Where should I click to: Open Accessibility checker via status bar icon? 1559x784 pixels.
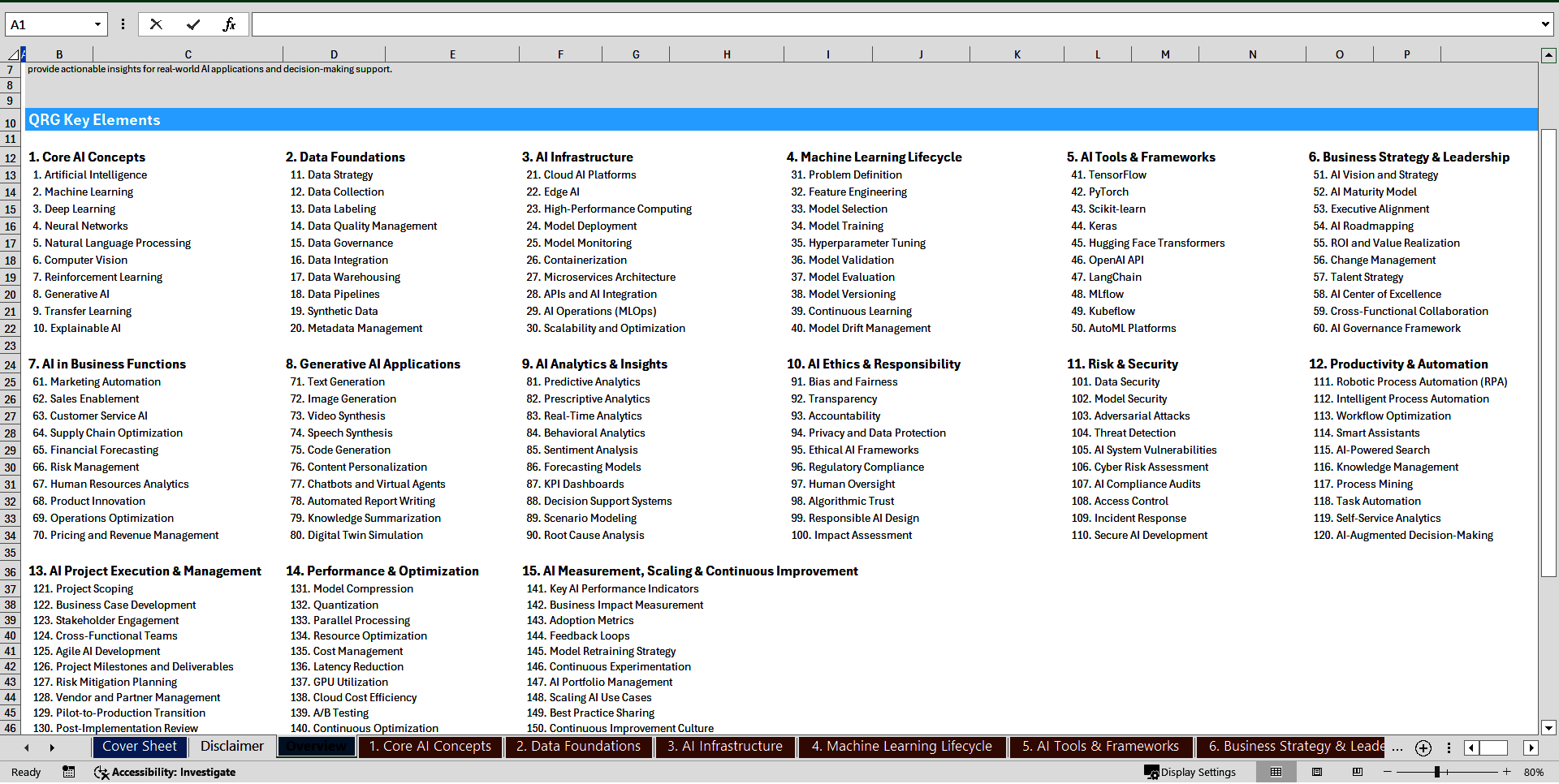tap(101, 772)
